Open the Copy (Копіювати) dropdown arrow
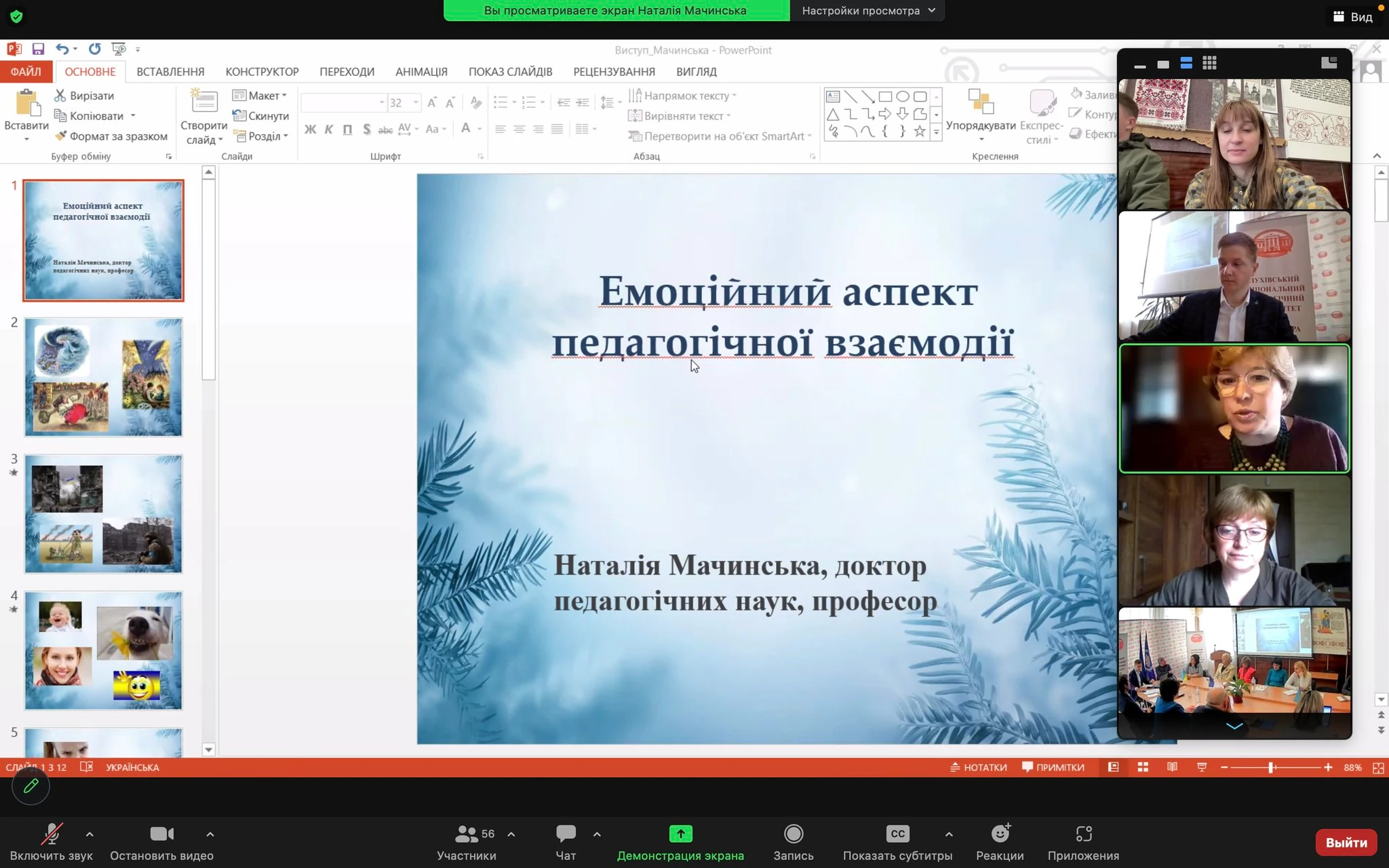 pos(133,116)
